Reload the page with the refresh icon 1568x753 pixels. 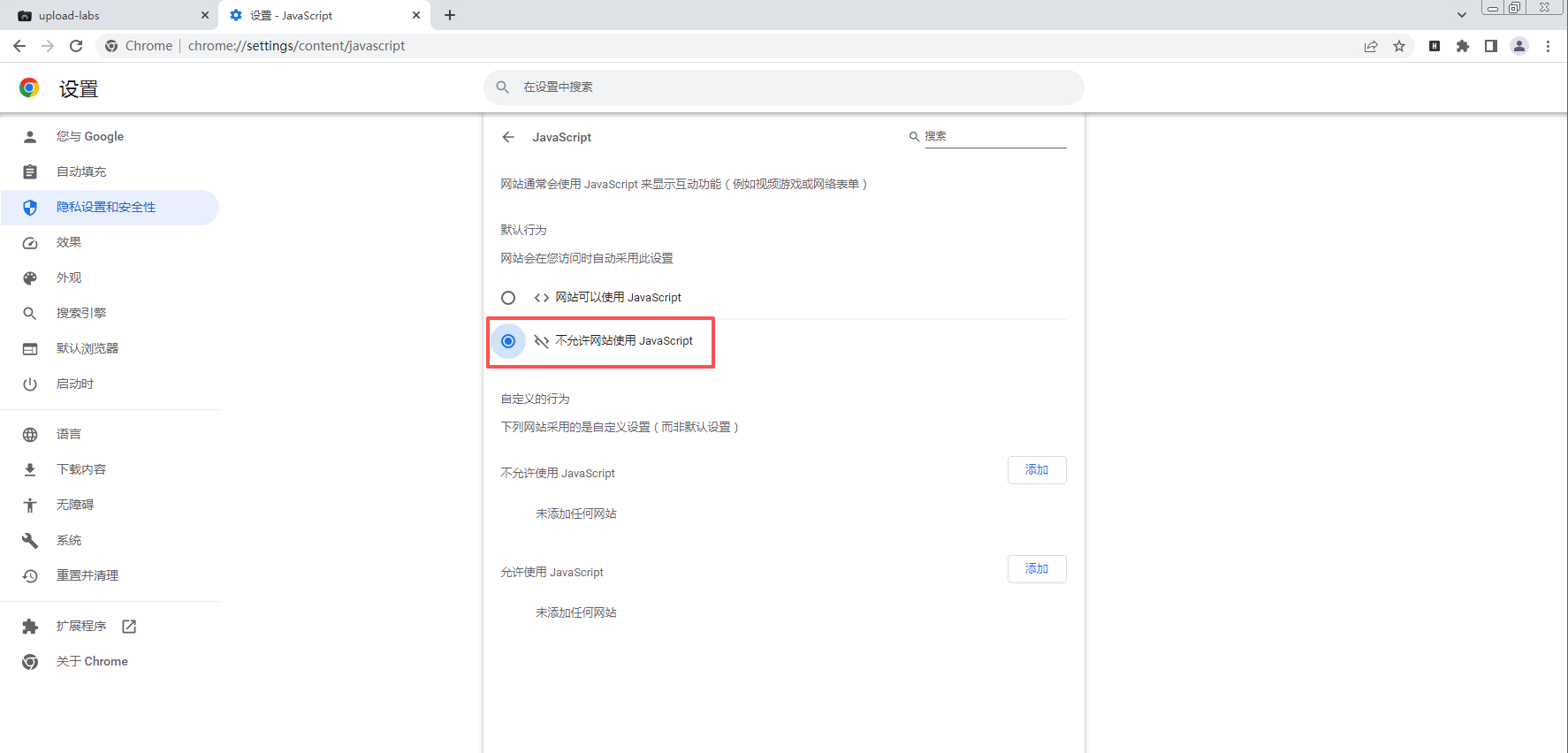coord(76,46)
